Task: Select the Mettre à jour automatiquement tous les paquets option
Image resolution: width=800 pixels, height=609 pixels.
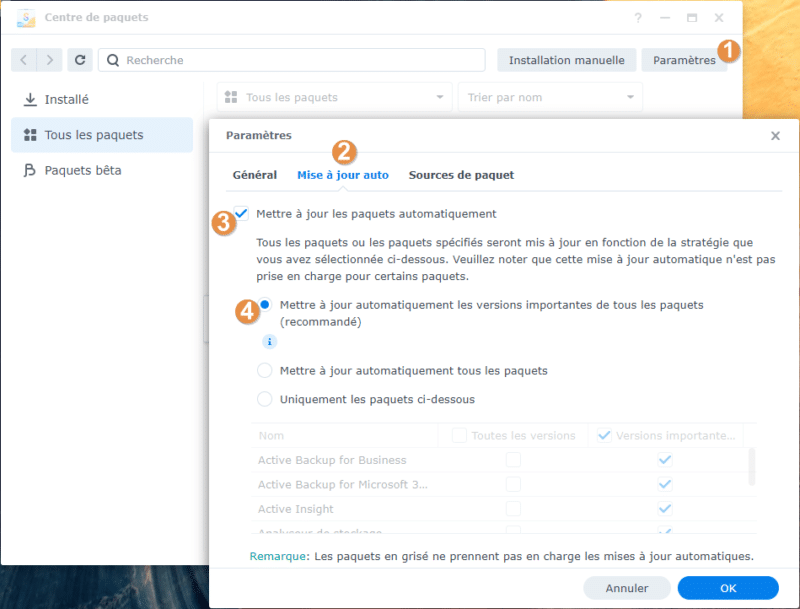Action: [263, 371]
